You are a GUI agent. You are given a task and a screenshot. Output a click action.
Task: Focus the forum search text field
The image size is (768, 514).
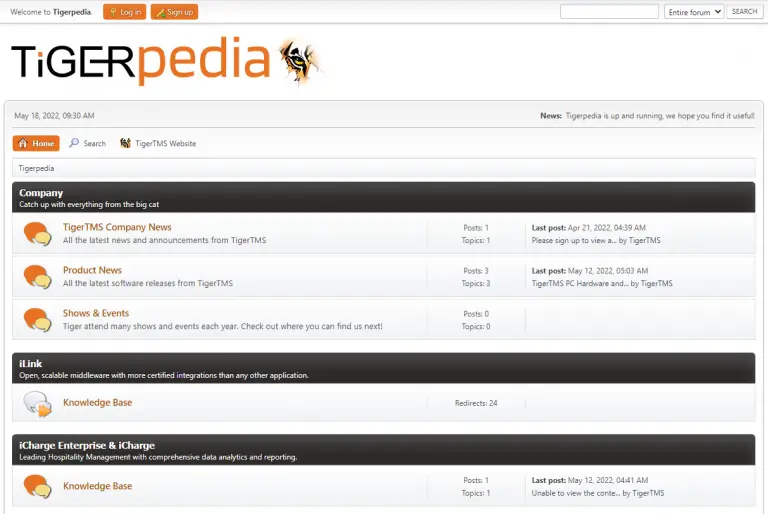(609, 12)
